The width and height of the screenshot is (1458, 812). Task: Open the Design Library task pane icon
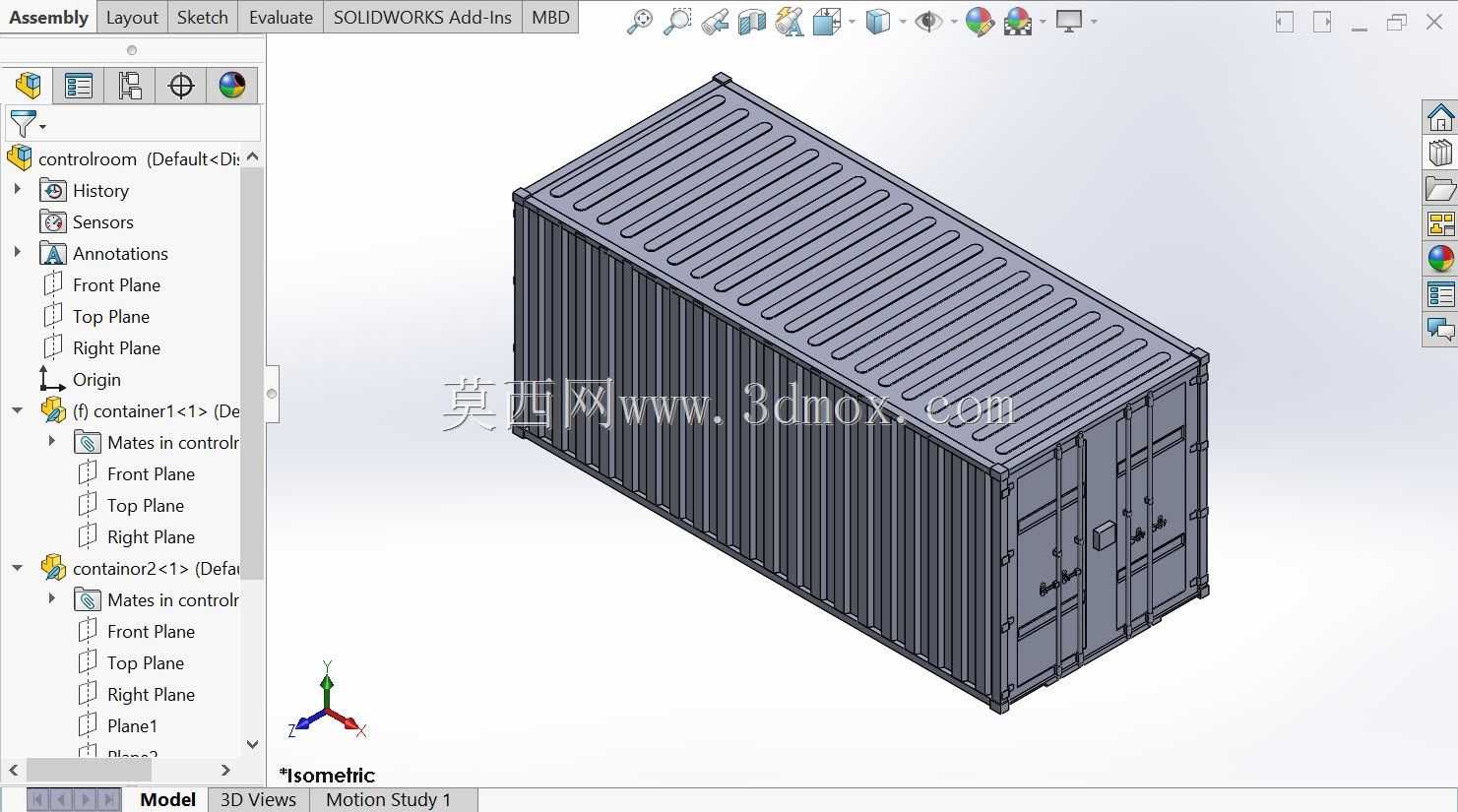(1440, 154)
